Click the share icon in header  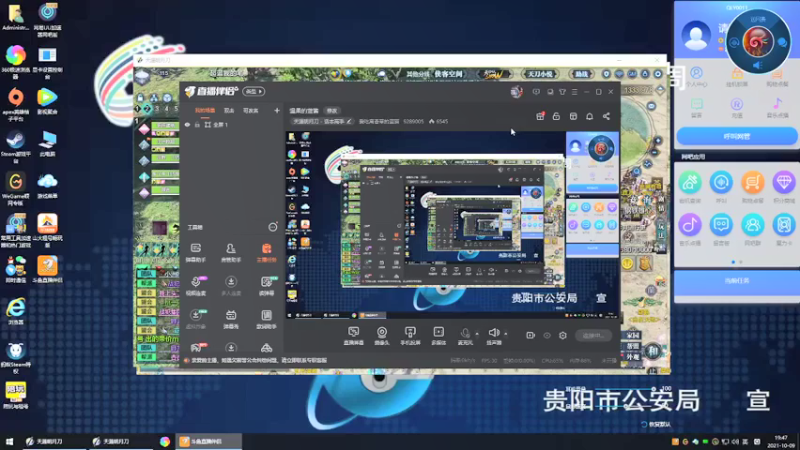pyautogui.click(x=606, y=116)
